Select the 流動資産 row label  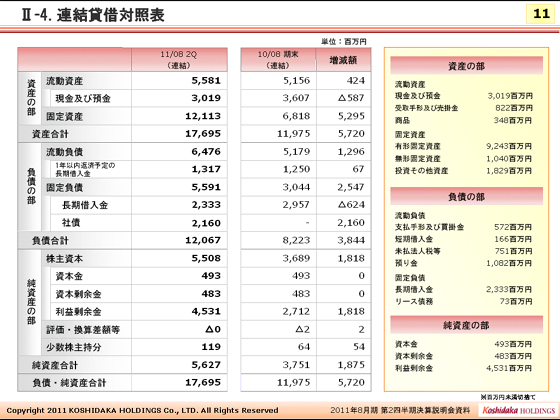[x=65, y=81]
